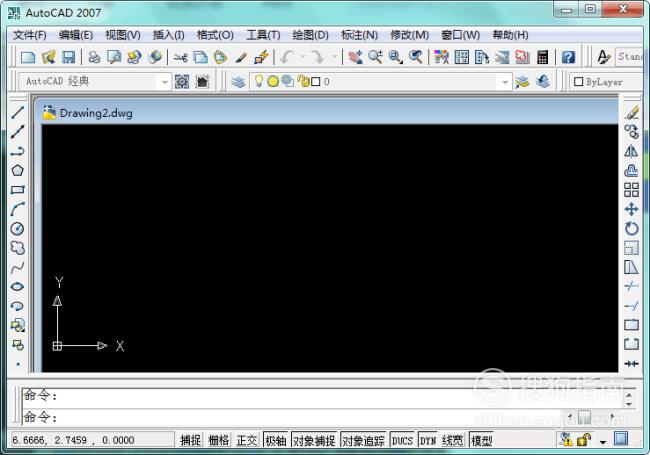Expand the Undo history dropdown arrow
This screenshot has height=455, width=650.
(x=303, y=57)
